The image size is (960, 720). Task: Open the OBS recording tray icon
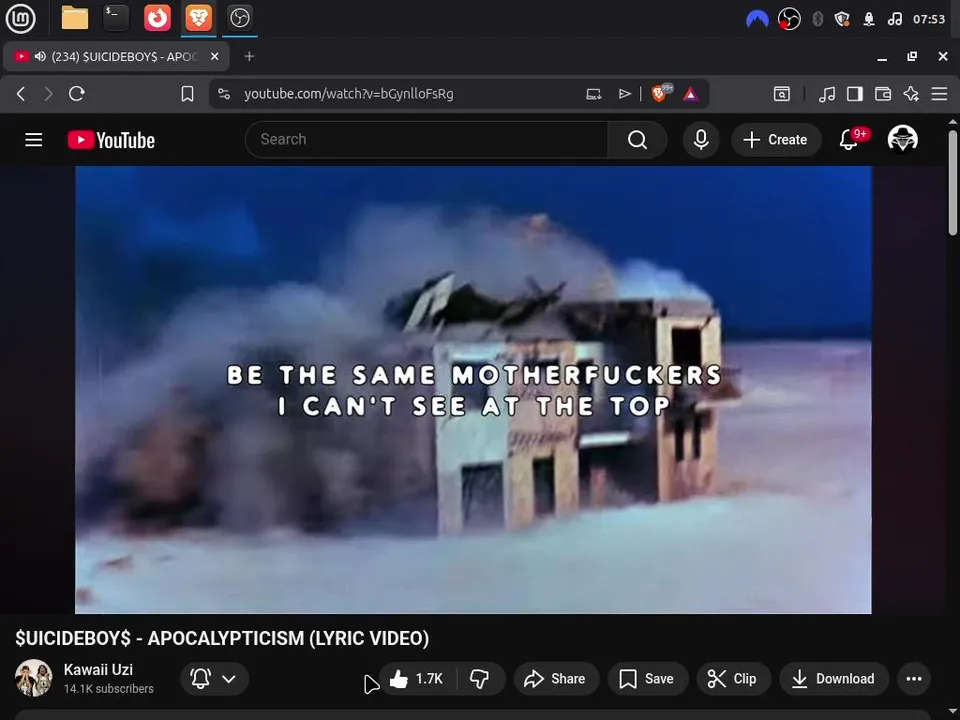click(789, 20)
